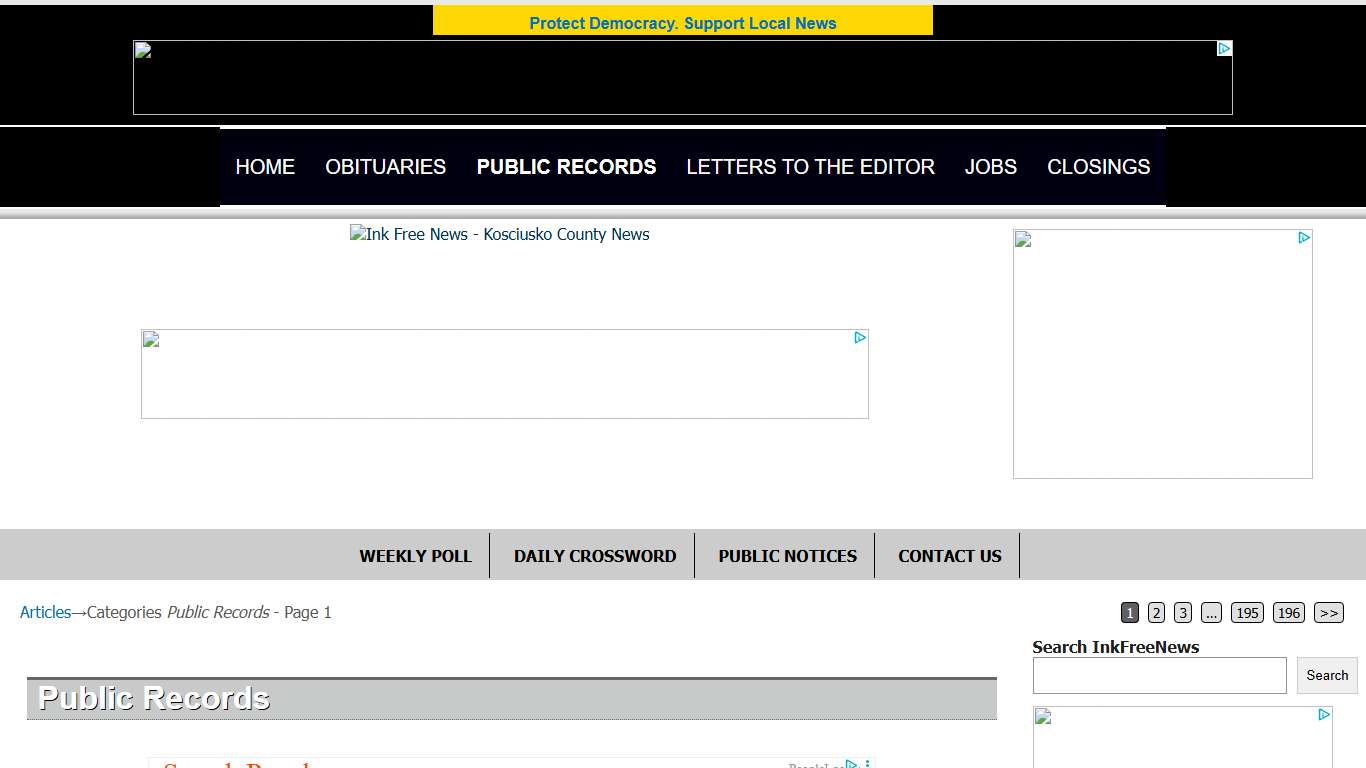This screenshot has height=768, width=1366.
Task: Go to page 196 of Public Records
Action: 1289,612
